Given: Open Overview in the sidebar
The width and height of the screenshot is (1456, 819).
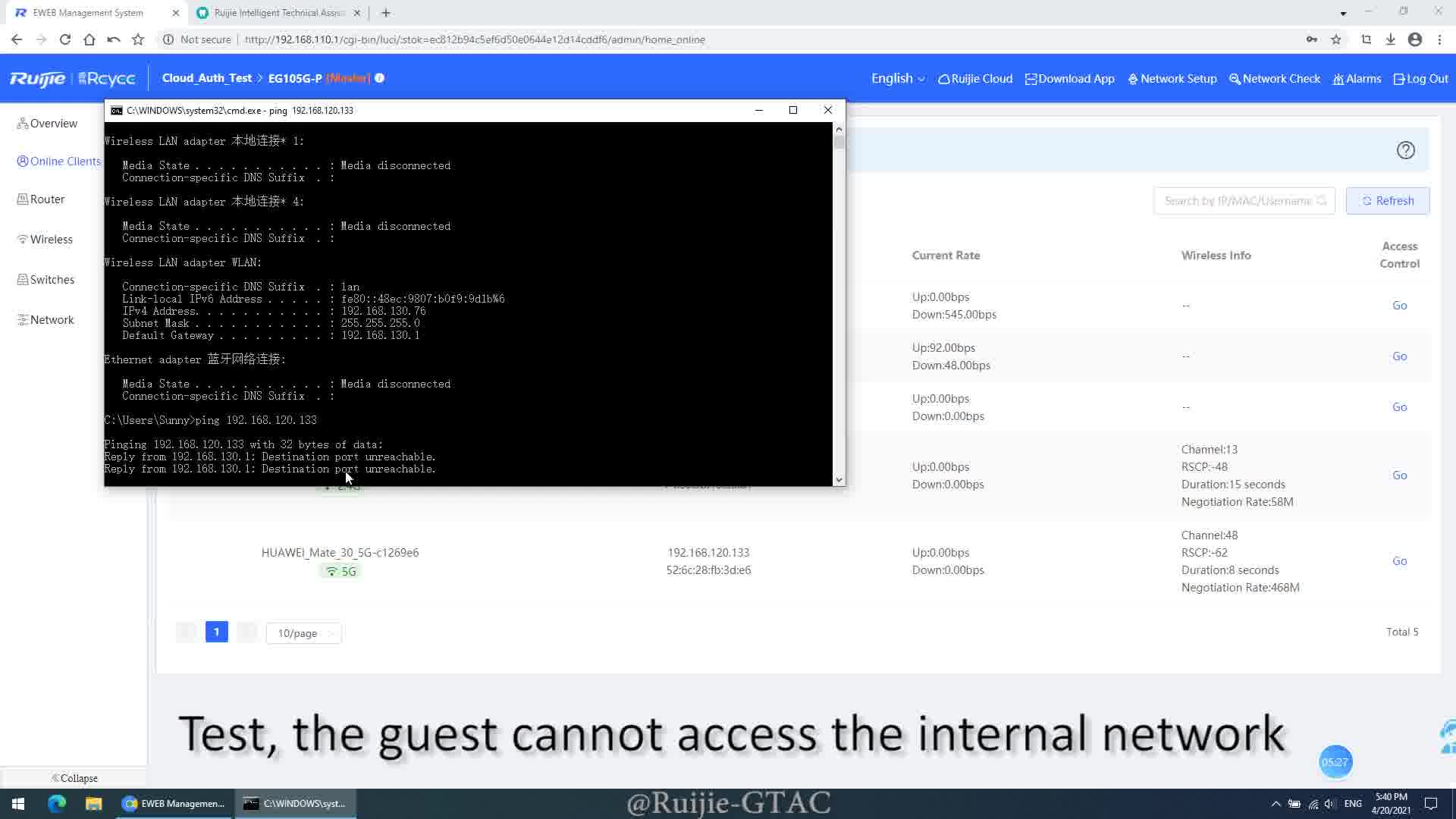Looking at the screenshot, I should (47, 124).
